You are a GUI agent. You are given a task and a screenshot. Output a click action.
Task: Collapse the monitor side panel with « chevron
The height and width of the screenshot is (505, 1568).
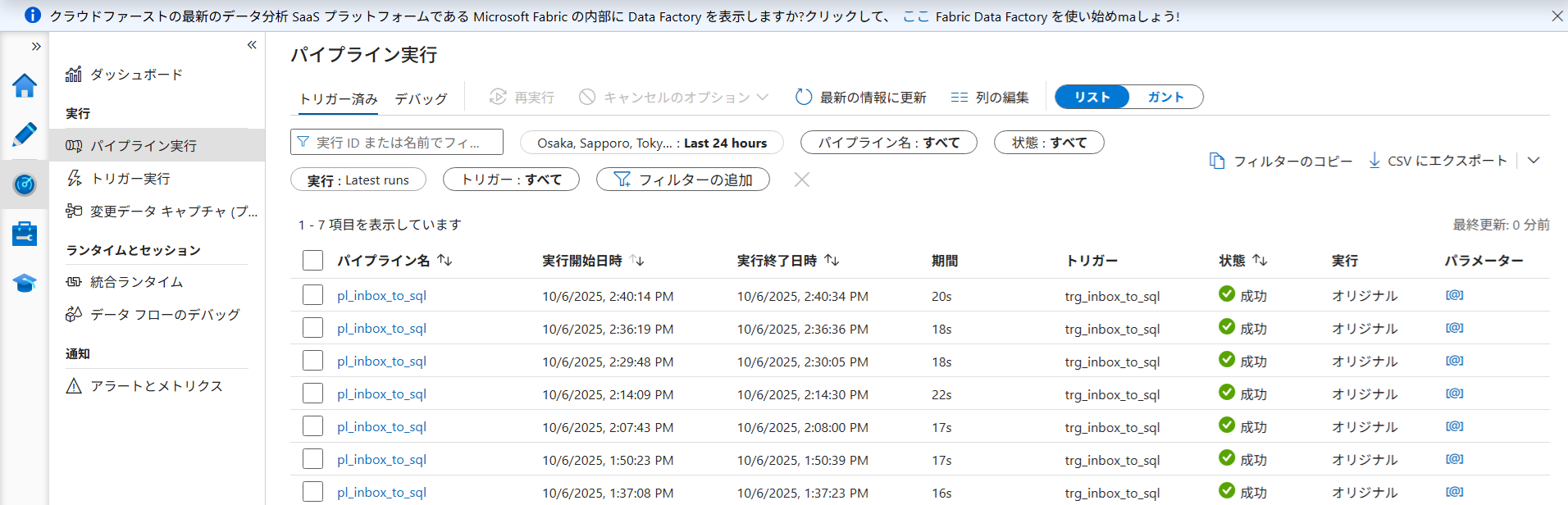252,45
